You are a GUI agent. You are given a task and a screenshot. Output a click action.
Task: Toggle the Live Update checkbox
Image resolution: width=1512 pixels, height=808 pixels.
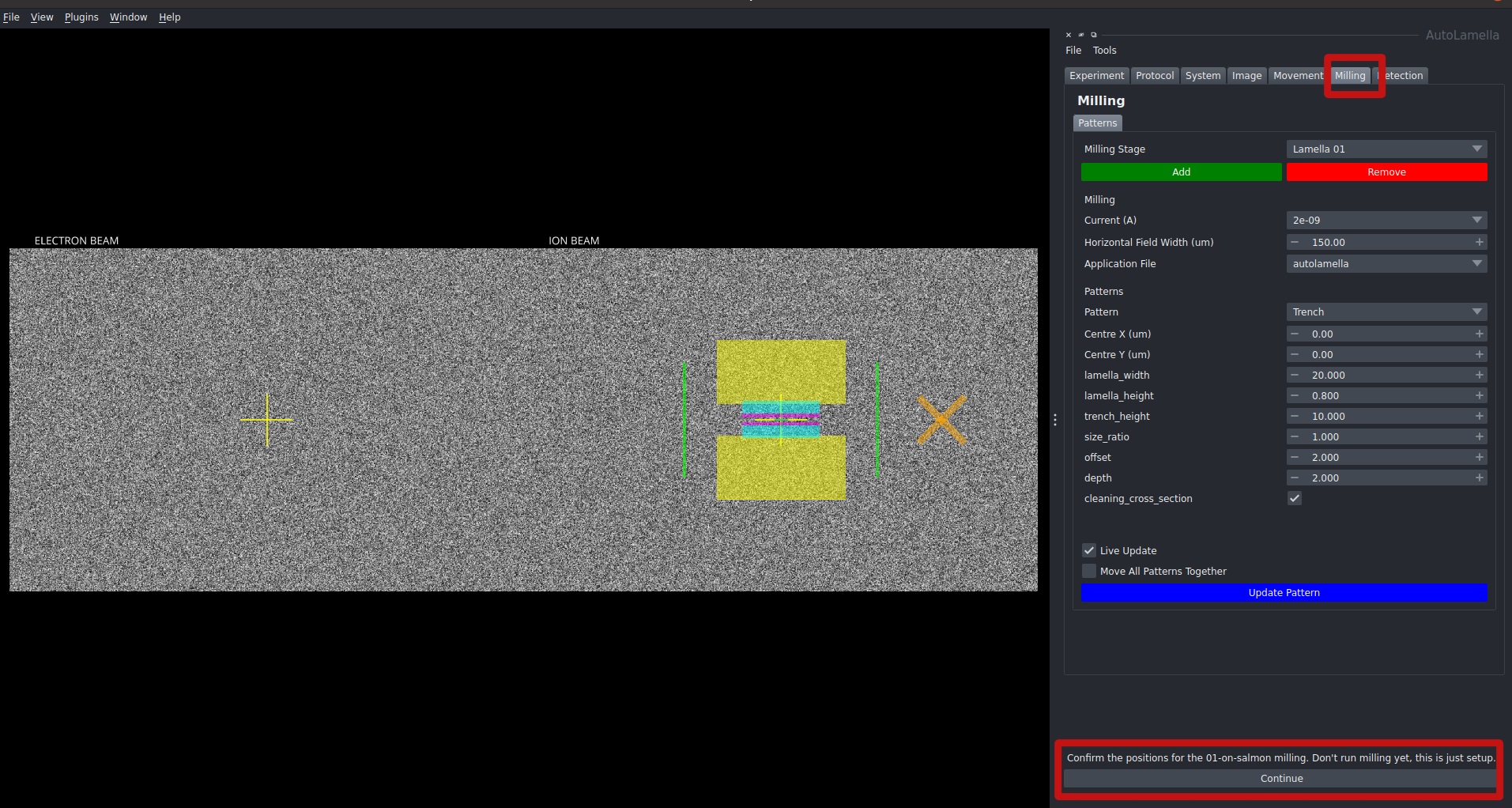point(1089,550)
